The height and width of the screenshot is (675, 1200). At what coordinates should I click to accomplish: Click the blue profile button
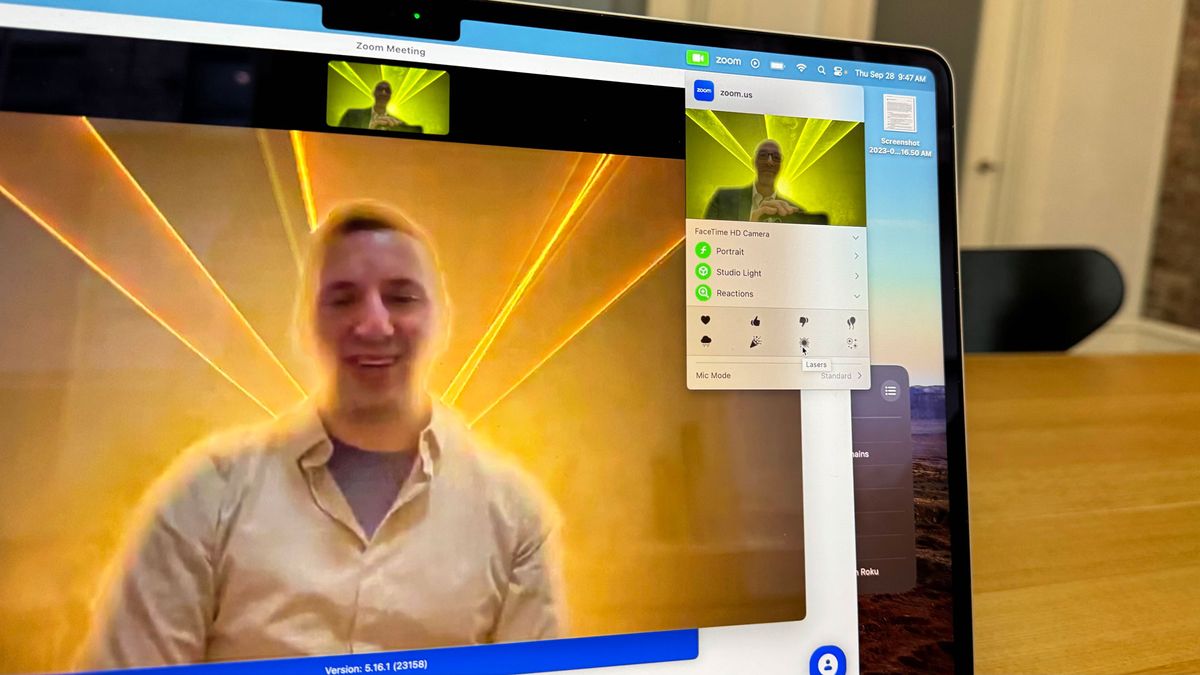tap(827, 662)
